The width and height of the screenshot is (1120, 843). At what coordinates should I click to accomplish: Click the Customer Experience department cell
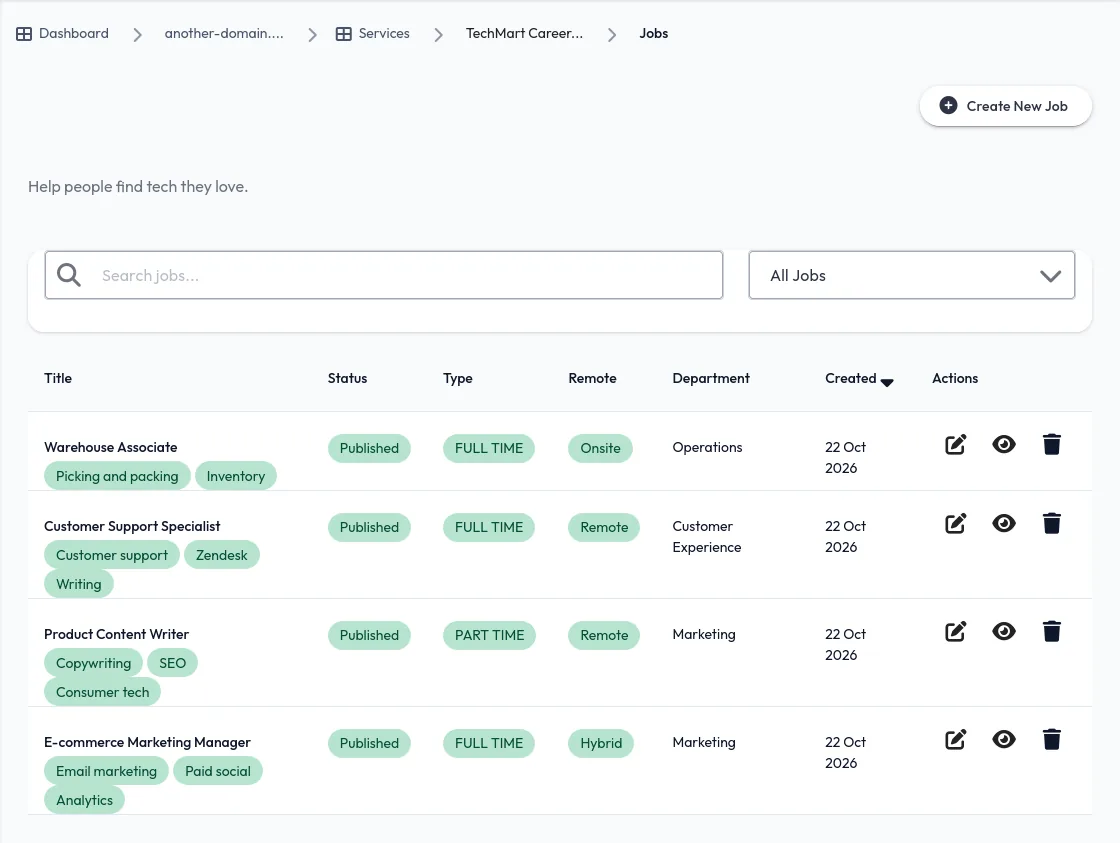pos(706,537)
